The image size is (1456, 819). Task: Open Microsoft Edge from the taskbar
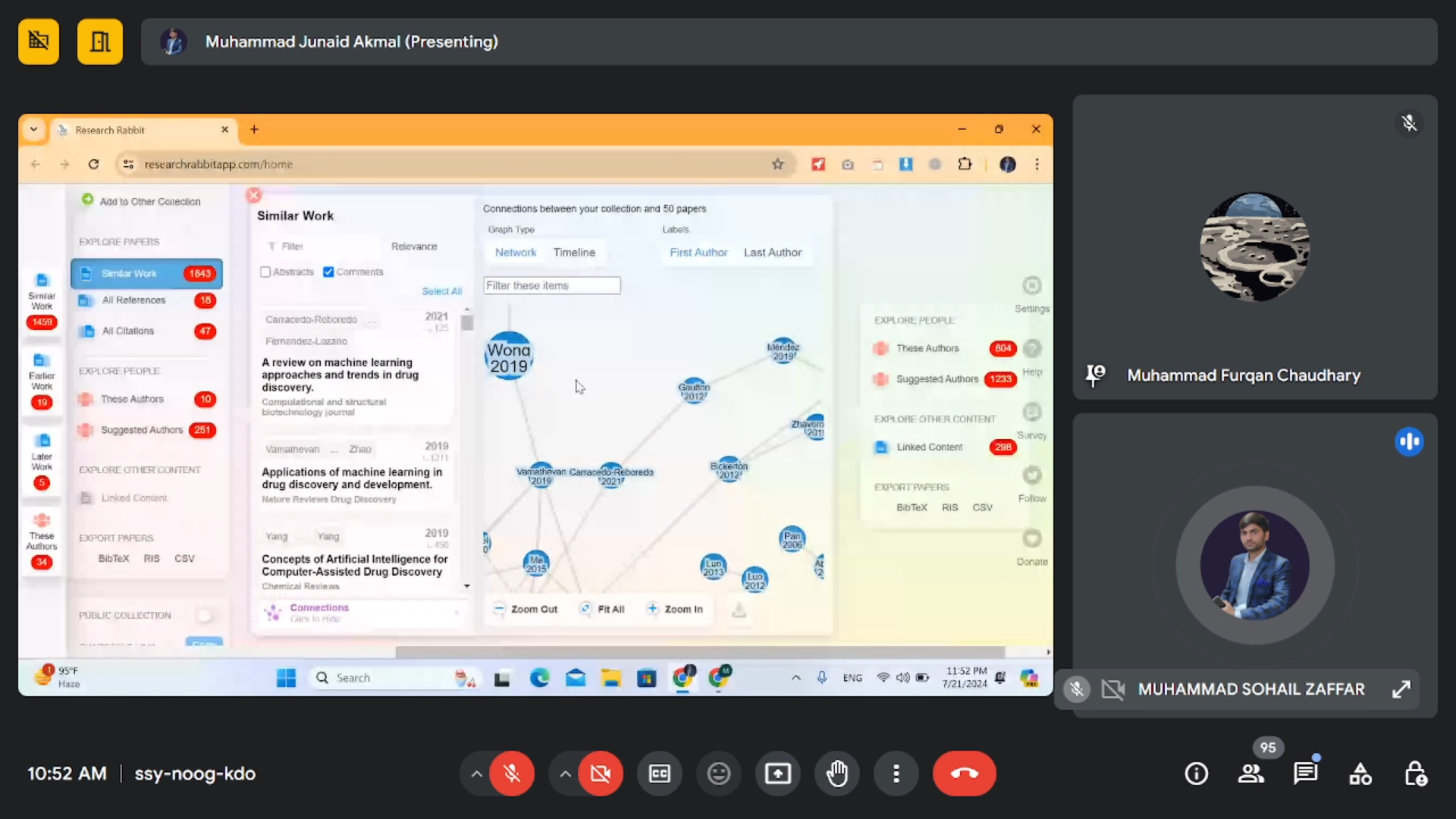[x=539, y=678]
